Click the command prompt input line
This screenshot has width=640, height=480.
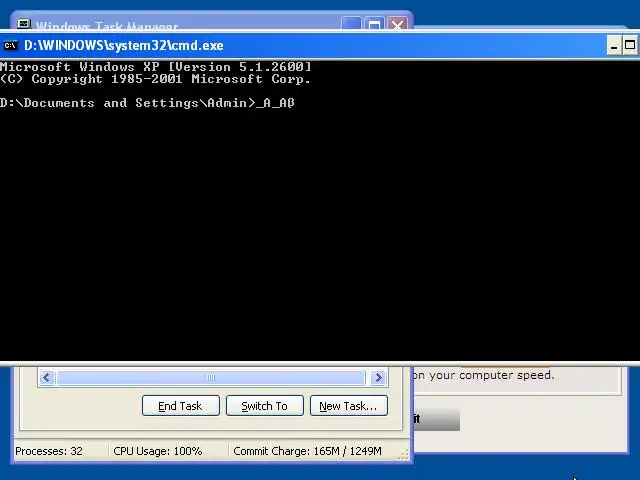tap(147, 103)
